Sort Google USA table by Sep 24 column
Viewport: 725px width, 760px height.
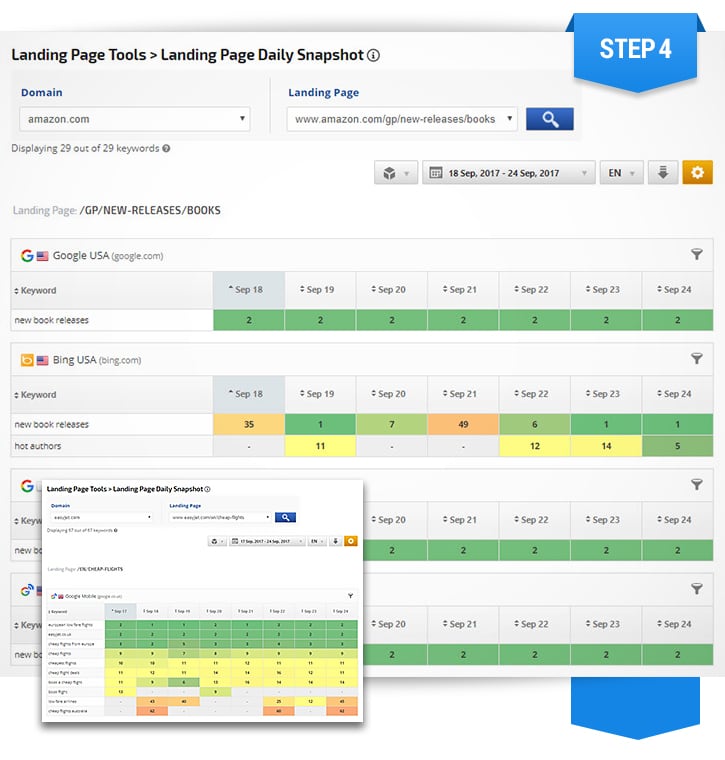[x=677, y=290]
